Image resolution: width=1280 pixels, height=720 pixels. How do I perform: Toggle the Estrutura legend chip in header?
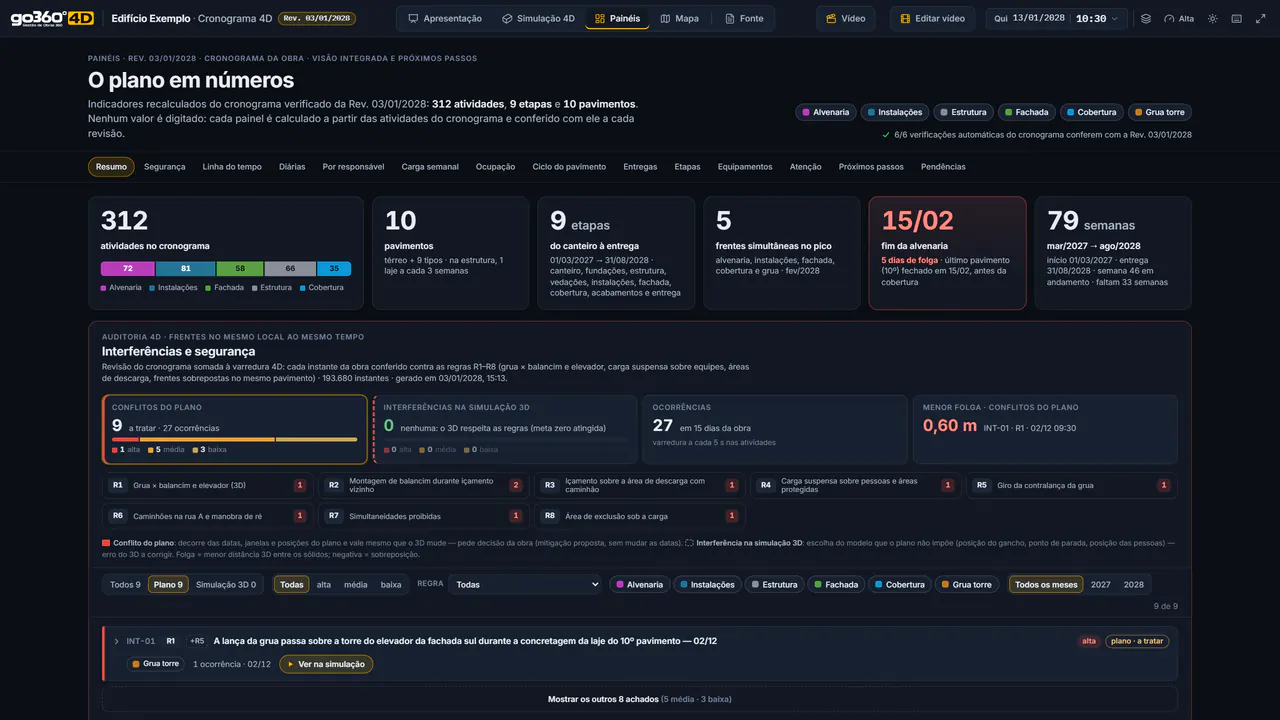click(x=962, y=112)
